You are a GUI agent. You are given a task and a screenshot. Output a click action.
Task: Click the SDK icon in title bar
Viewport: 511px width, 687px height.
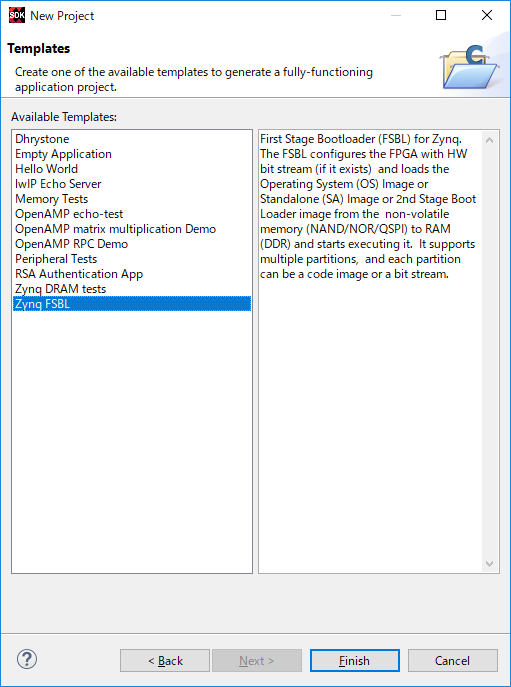click(x=17, y=15)
